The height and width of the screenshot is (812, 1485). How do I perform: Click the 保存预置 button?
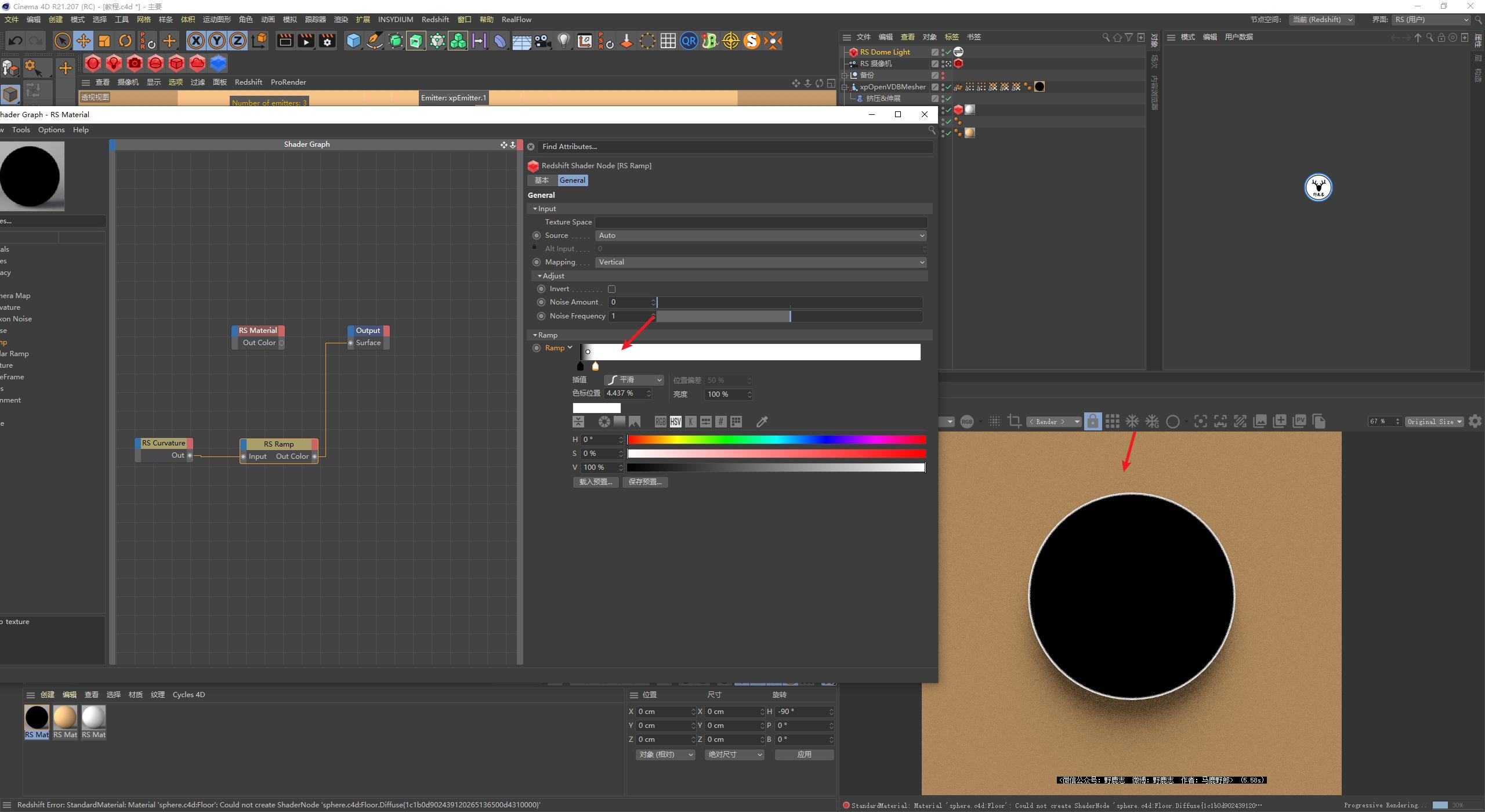pyautogui.click(x=644, y=481)
